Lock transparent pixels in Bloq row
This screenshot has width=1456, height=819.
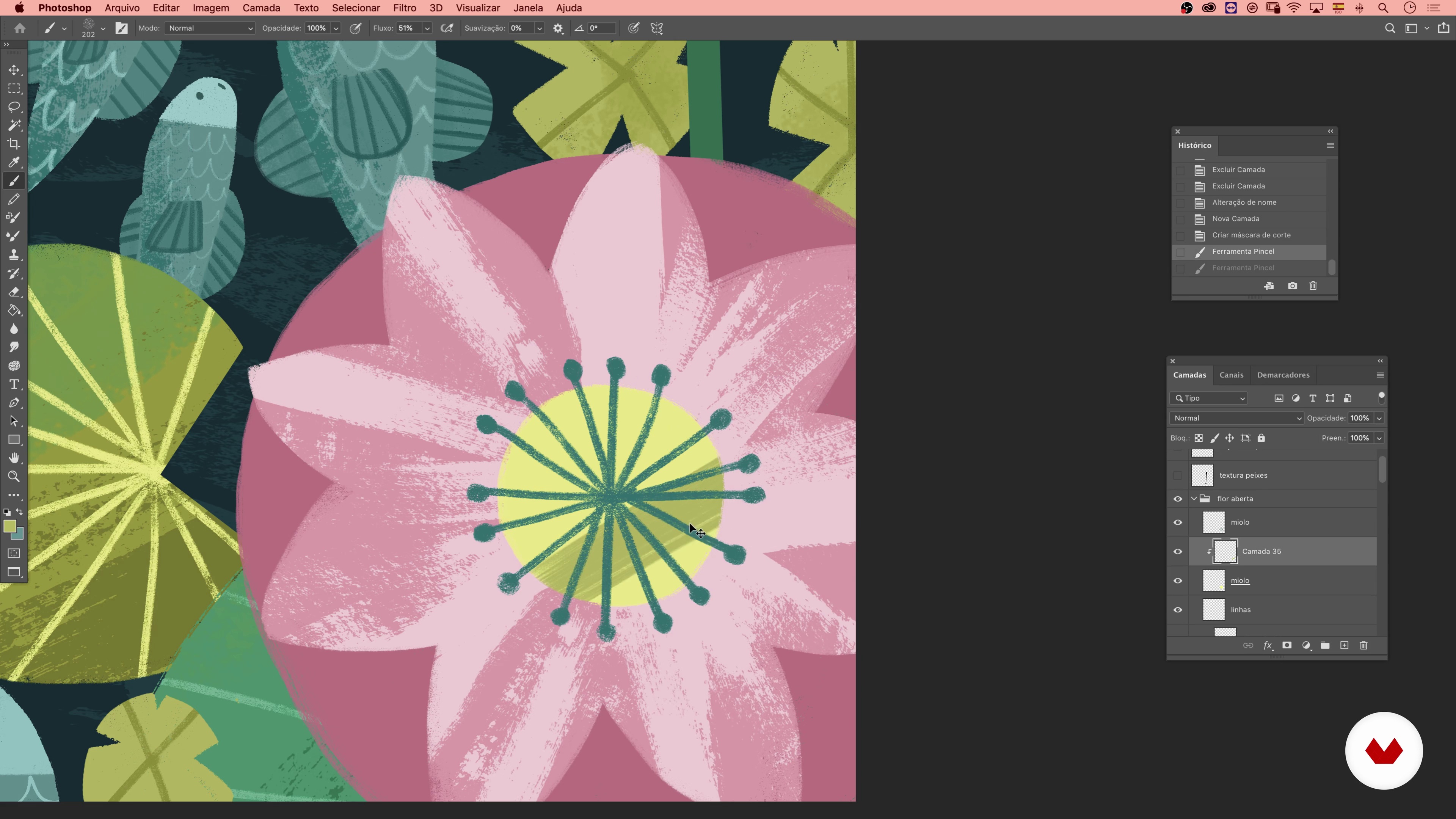point(1198,438)
